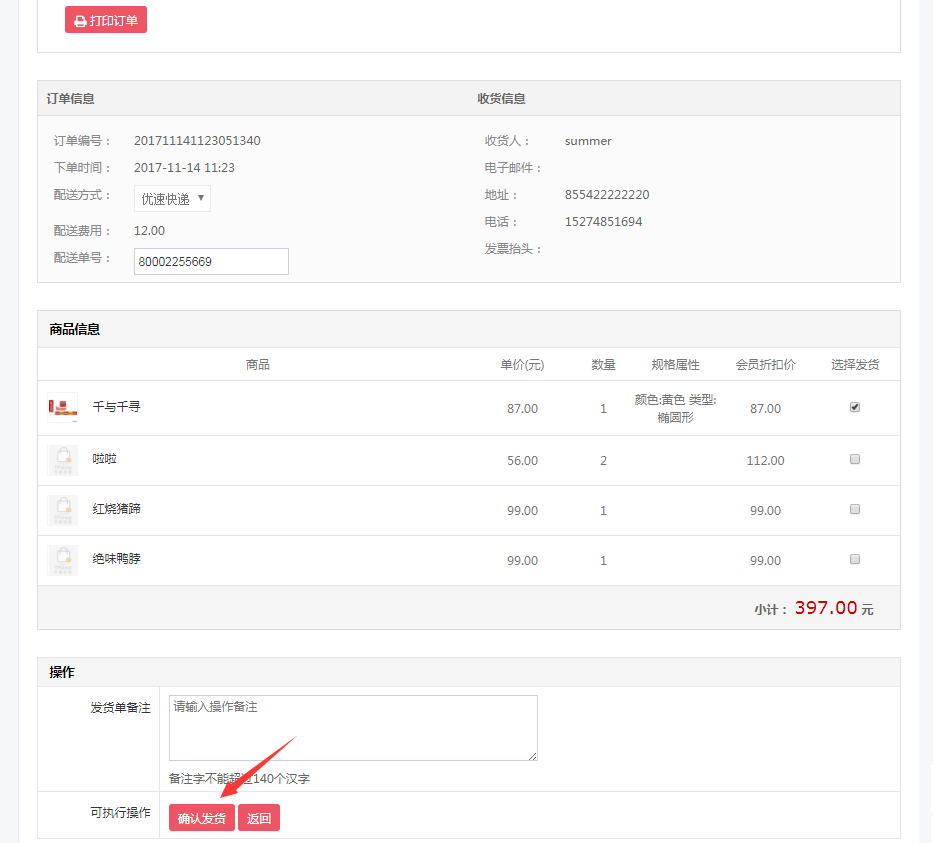Click the 千与千寻 product thumbnail
This screenshot has height=843, width=933.
click(62, 408)
